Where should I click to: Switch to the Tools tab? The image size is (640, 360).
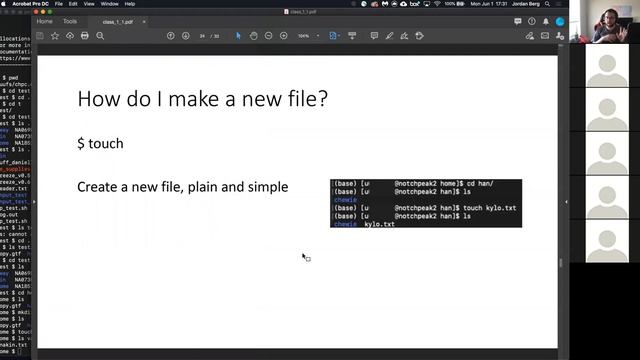(x=70, y=21)
